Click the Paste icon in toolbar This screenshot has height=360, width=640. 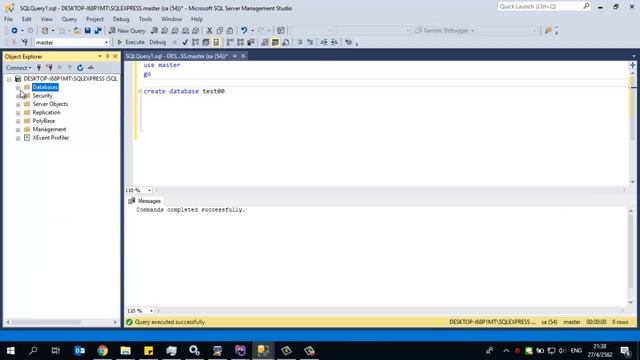[x=230, y=31]
